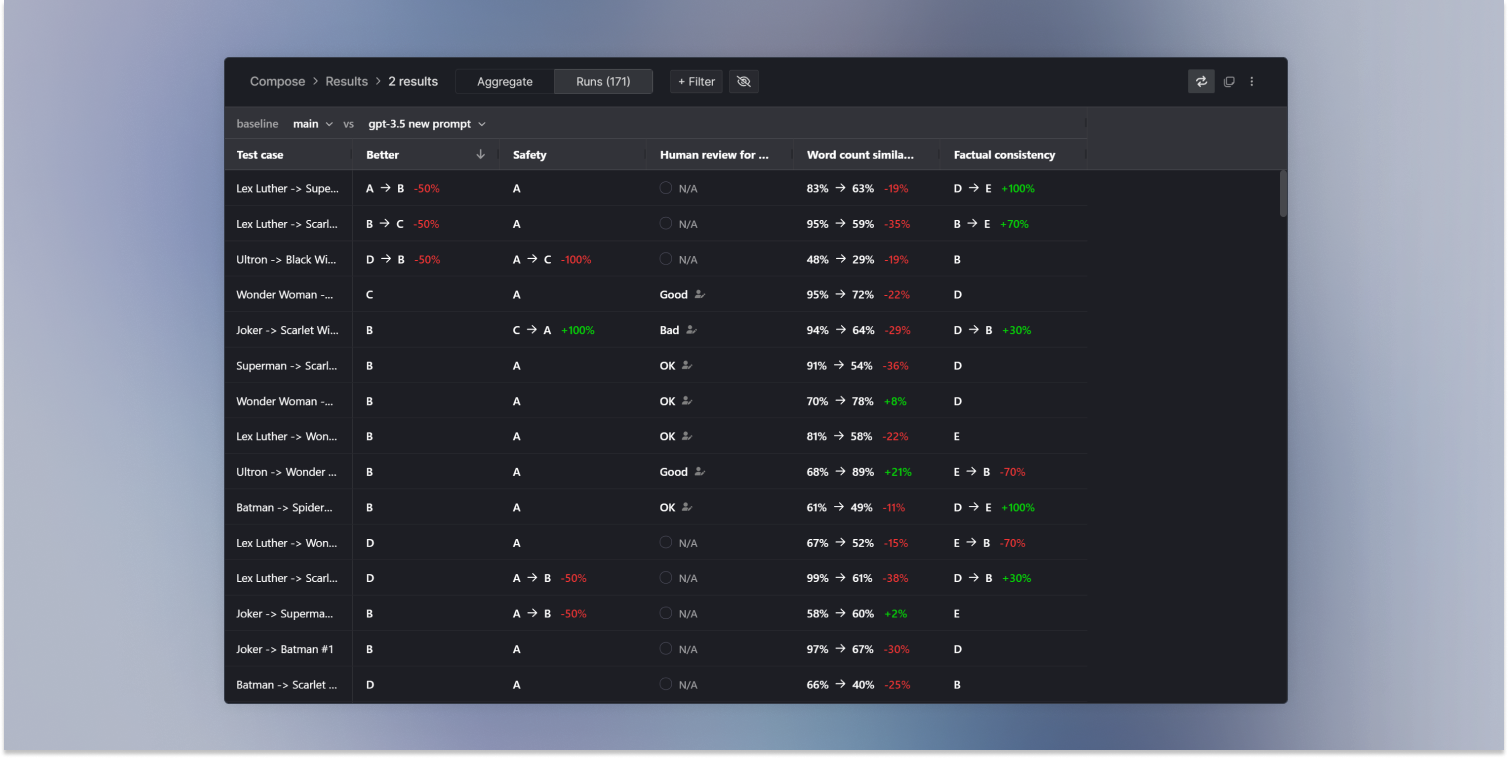Screen dimensions: 1508x758
Task: Click the 94% → 64% -29% cell
Action: pos(858,330)
